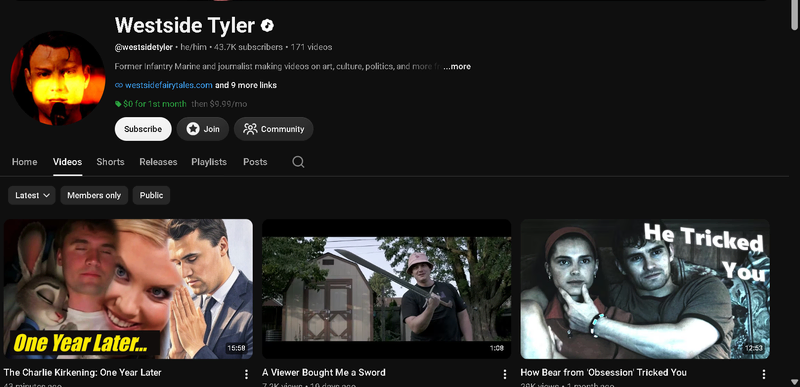Subscribe to Westside Tyler channel
Image resolution: width=800 pixels, height=387 pixels.
[x=143, y=129]
